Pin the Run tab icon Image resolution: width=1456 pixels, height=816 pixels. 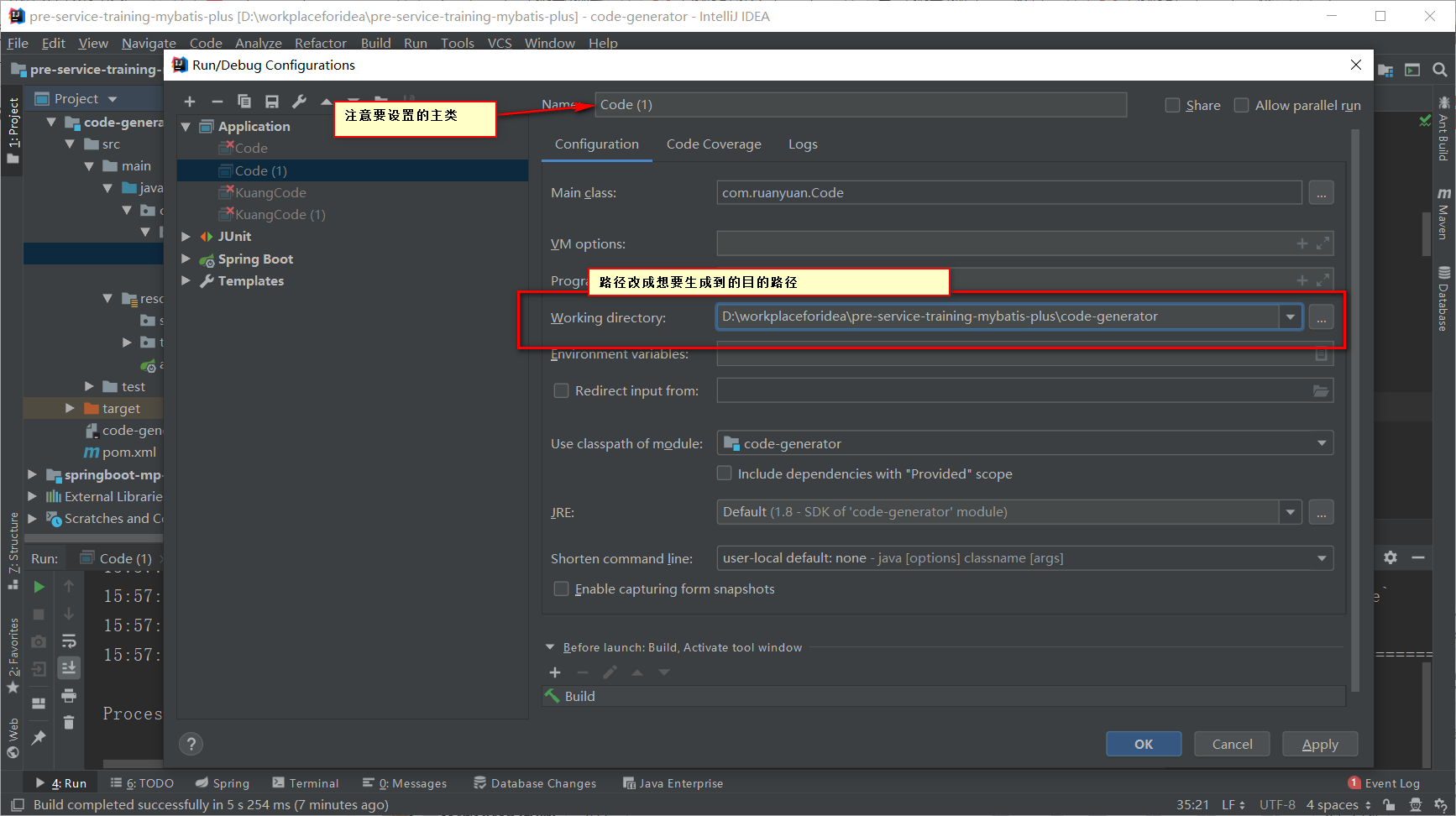39,737
